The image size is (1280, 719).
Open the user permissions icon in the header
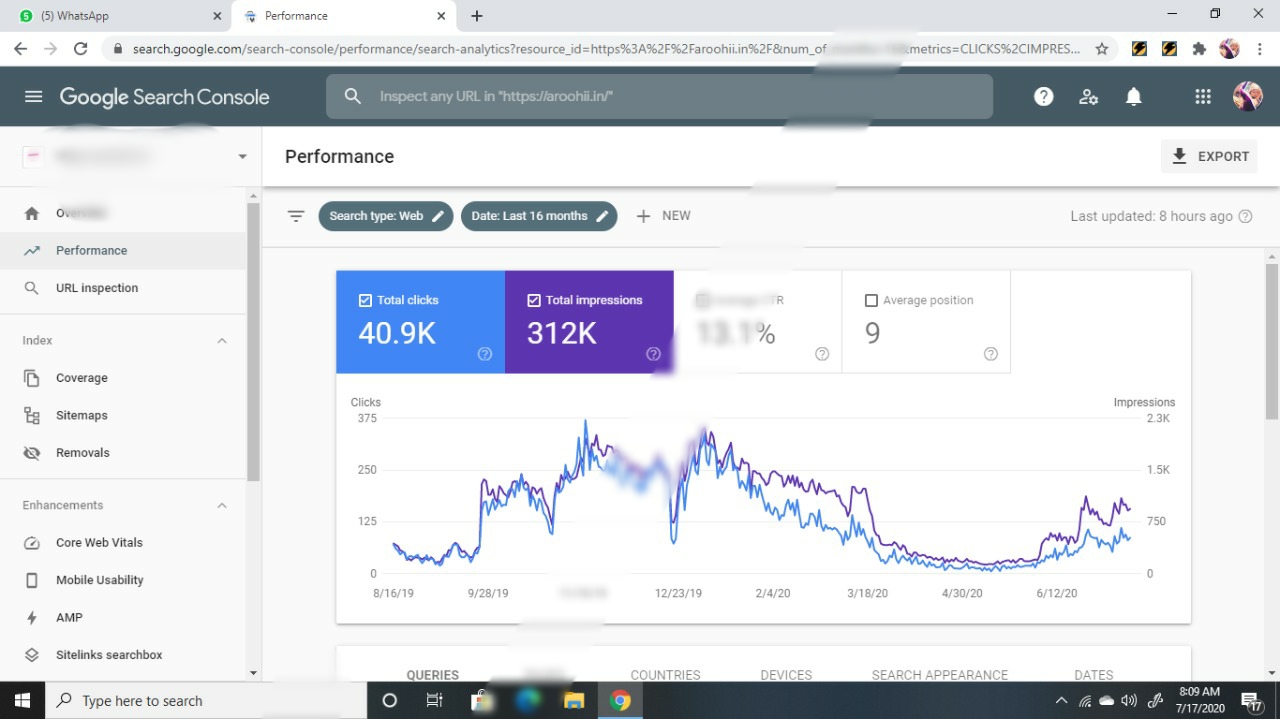(1088, 96)
